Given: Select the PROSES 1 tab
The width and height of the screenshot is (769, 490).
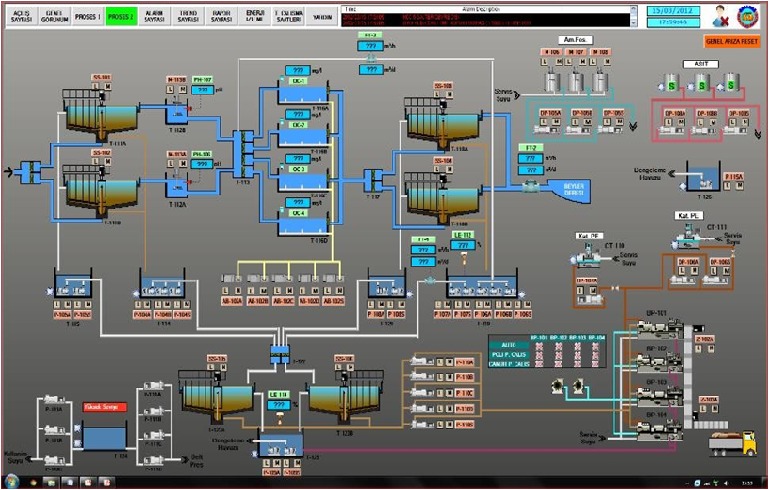Looking at the screenshot, I should 88,17.
